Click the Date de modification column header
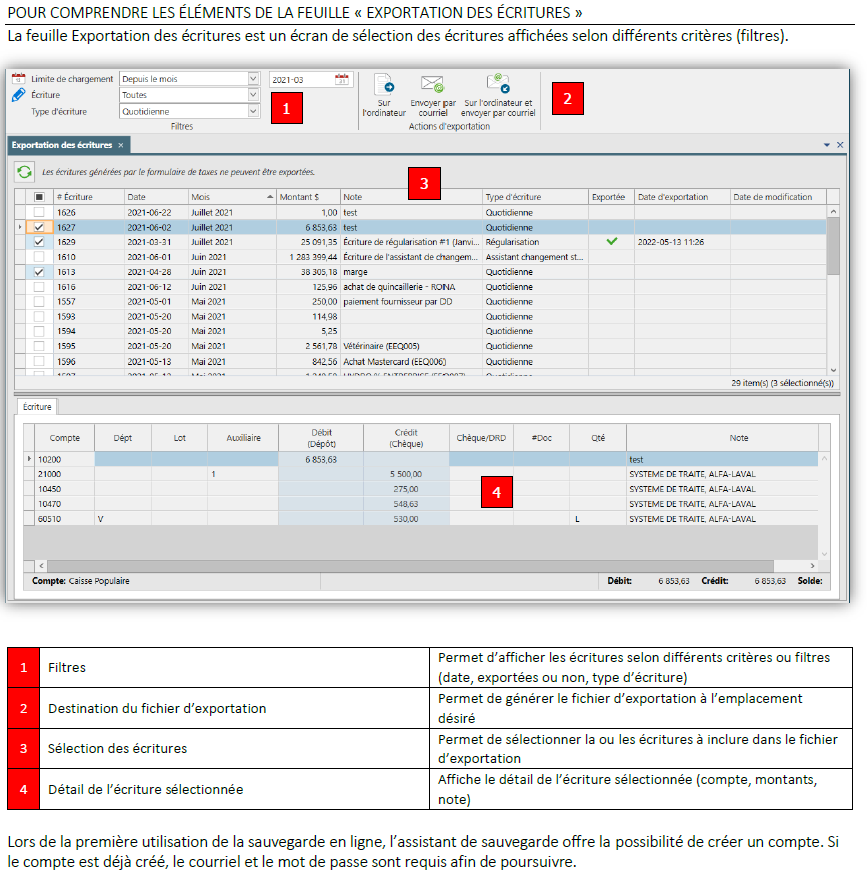Screen dimensions: 867x875 pyautogui.click(x=778, y=197)
